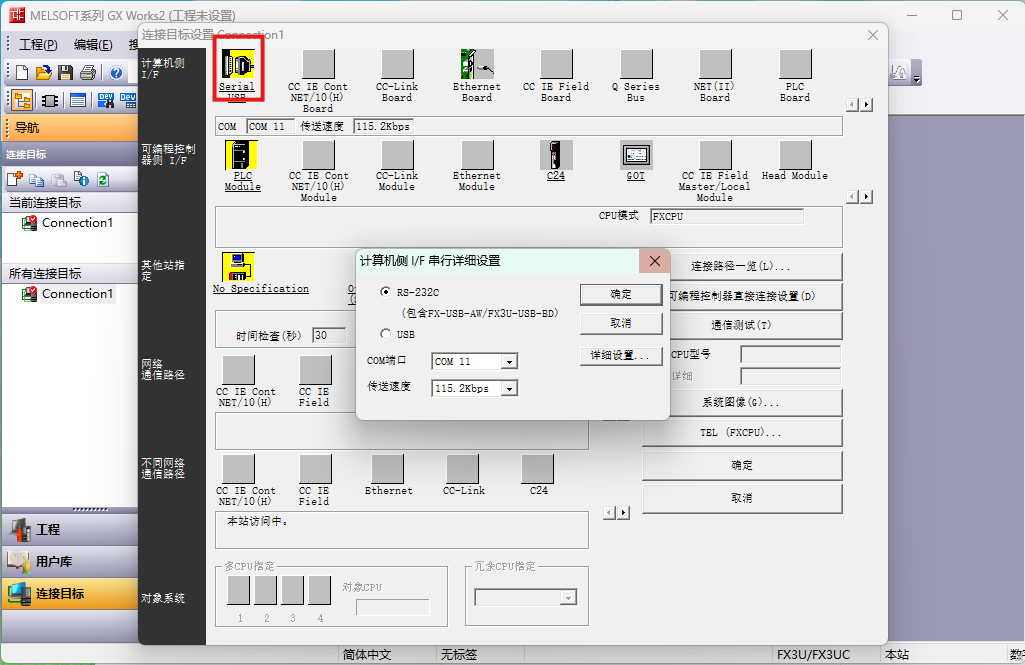This screenshot has height=665, width=1025.
Task: Open the COM端口 dropdown
Action: coord(509,361)
